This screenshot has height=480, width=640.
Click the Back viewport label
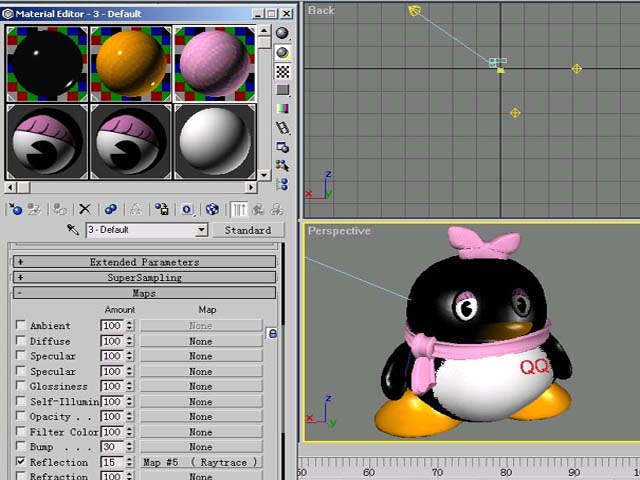point(321,10)
